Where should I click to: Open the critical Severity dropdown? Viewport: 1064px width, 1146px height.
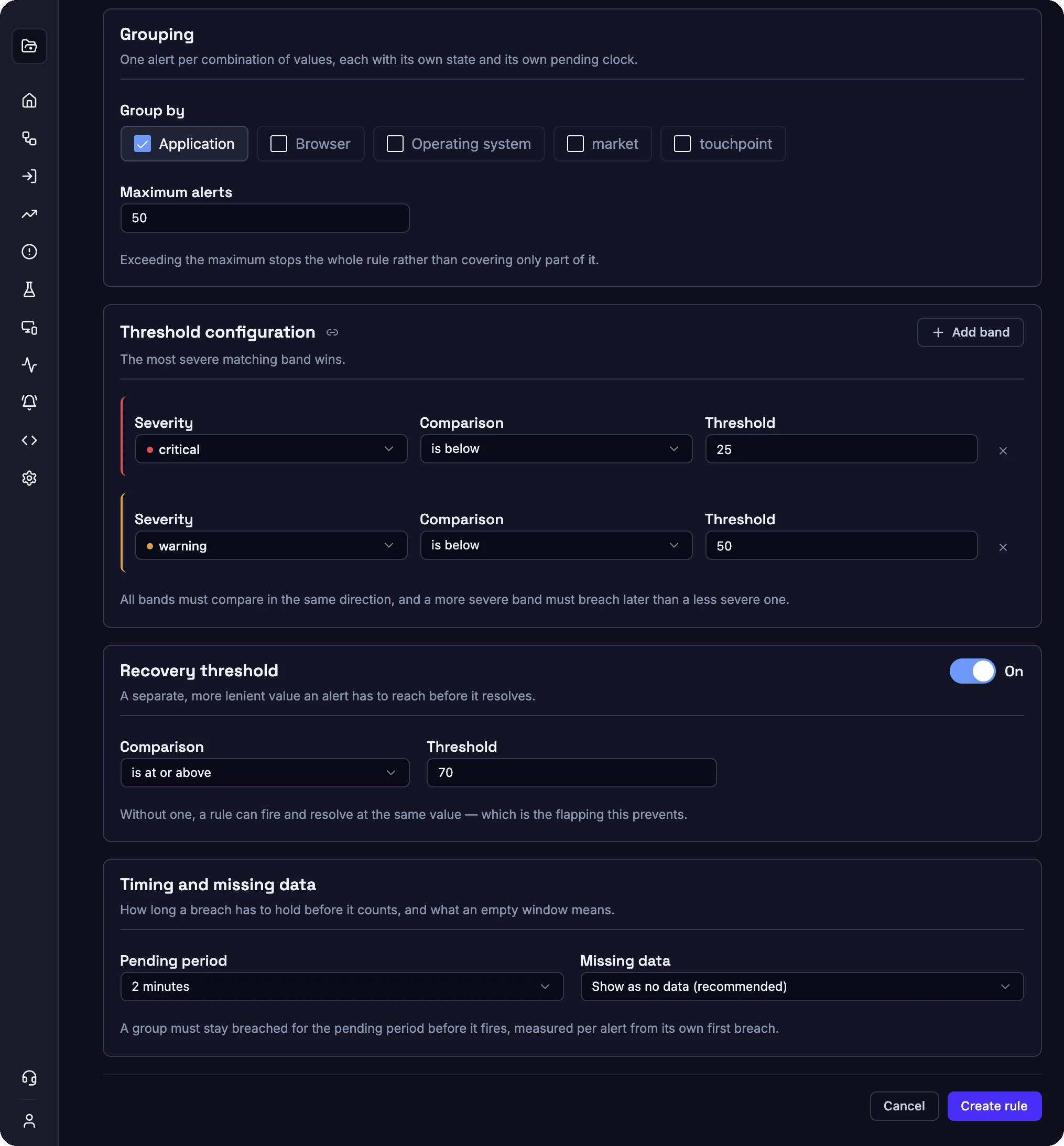(x=271, y=449)
